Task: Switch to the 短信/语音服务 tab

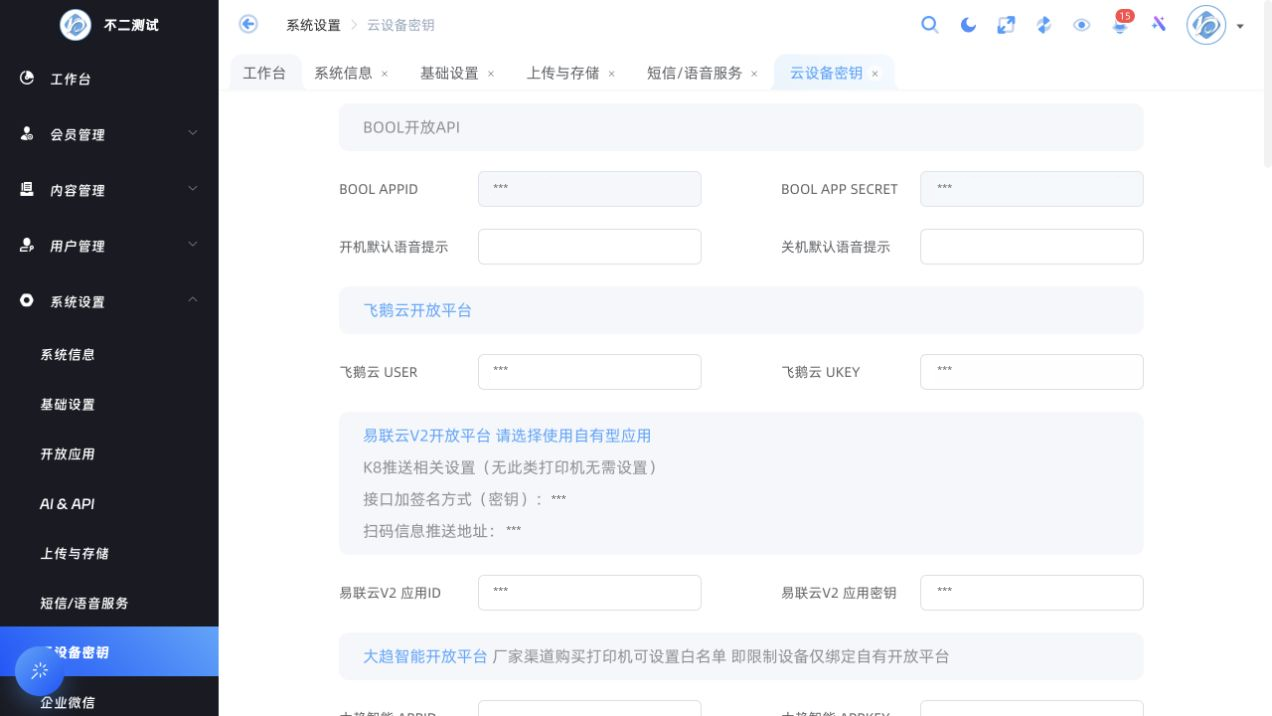Action: tap(695, 73)
